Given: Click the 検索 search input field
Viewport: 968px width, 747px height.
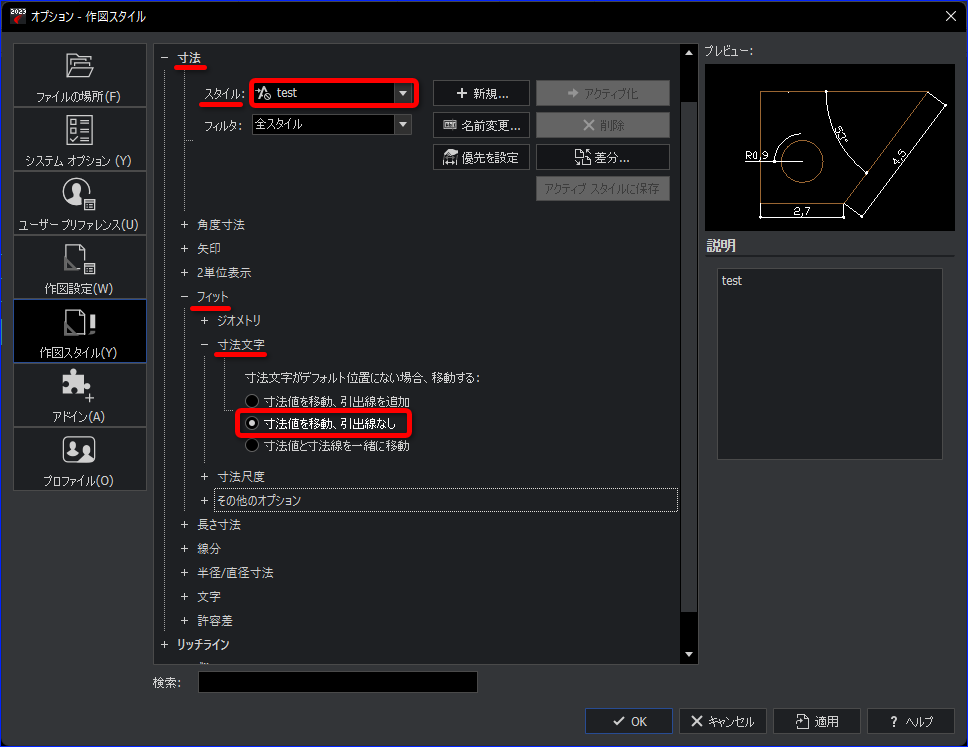Looking at the screenshot, I should click(x=337, y=682).
